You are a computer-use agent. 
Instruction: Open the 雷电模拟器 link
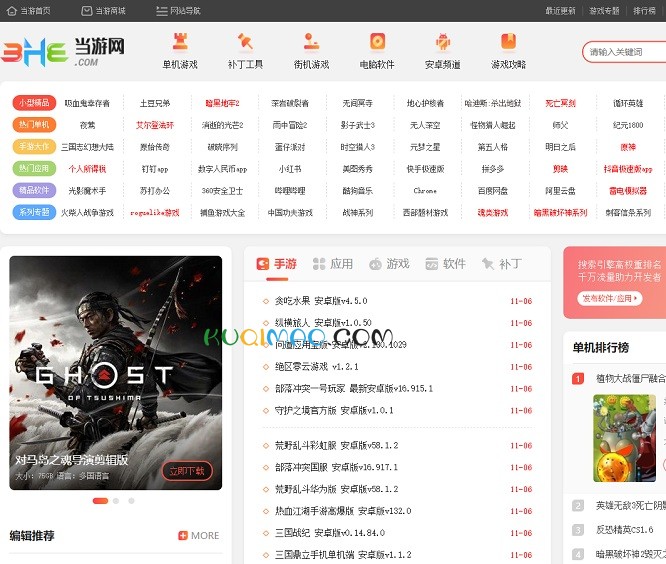pyautogui.click(x=628, y=191)
